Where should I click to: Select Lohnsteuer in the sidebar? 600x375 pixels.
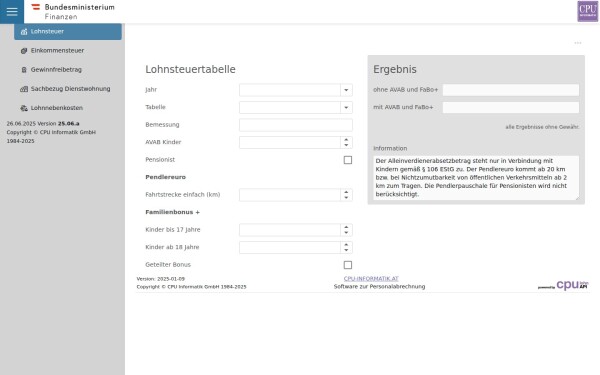pos(68,31)
